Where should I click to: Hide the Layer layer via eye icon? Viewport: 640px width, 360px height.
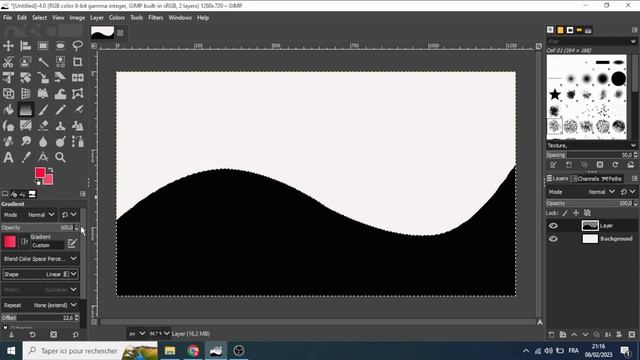[x=553, y=226]
